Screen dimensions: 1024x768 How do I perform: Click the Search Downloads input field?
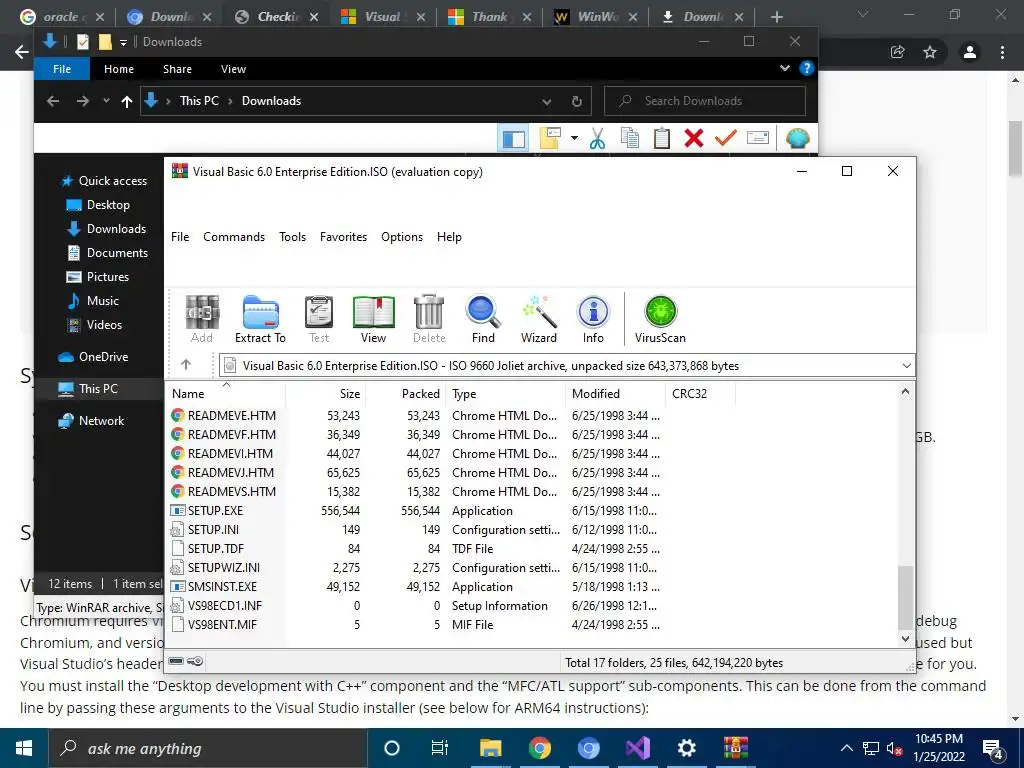tap(705, 101)
